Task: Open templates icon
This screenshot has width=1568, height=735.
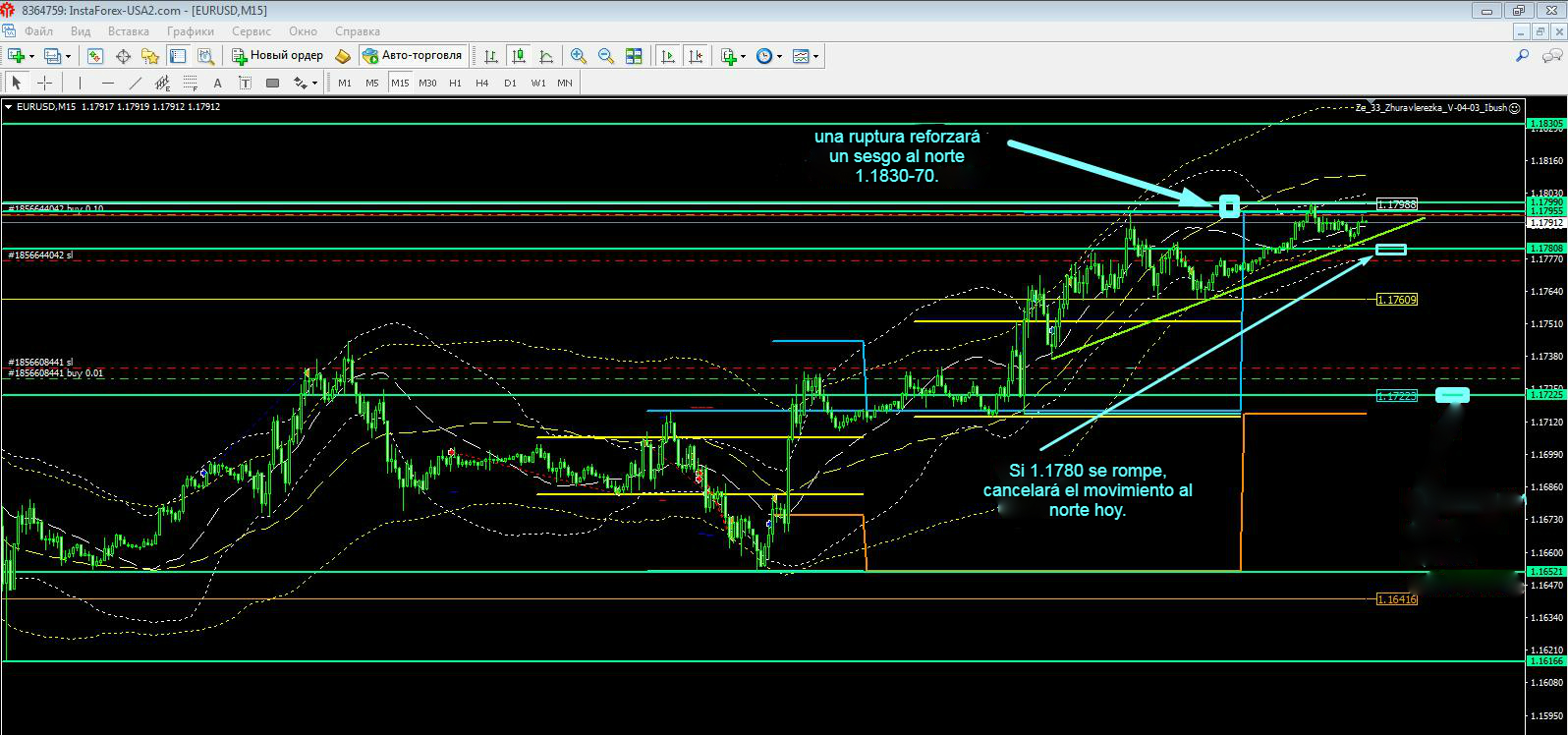Action: [x=801, y=56]
